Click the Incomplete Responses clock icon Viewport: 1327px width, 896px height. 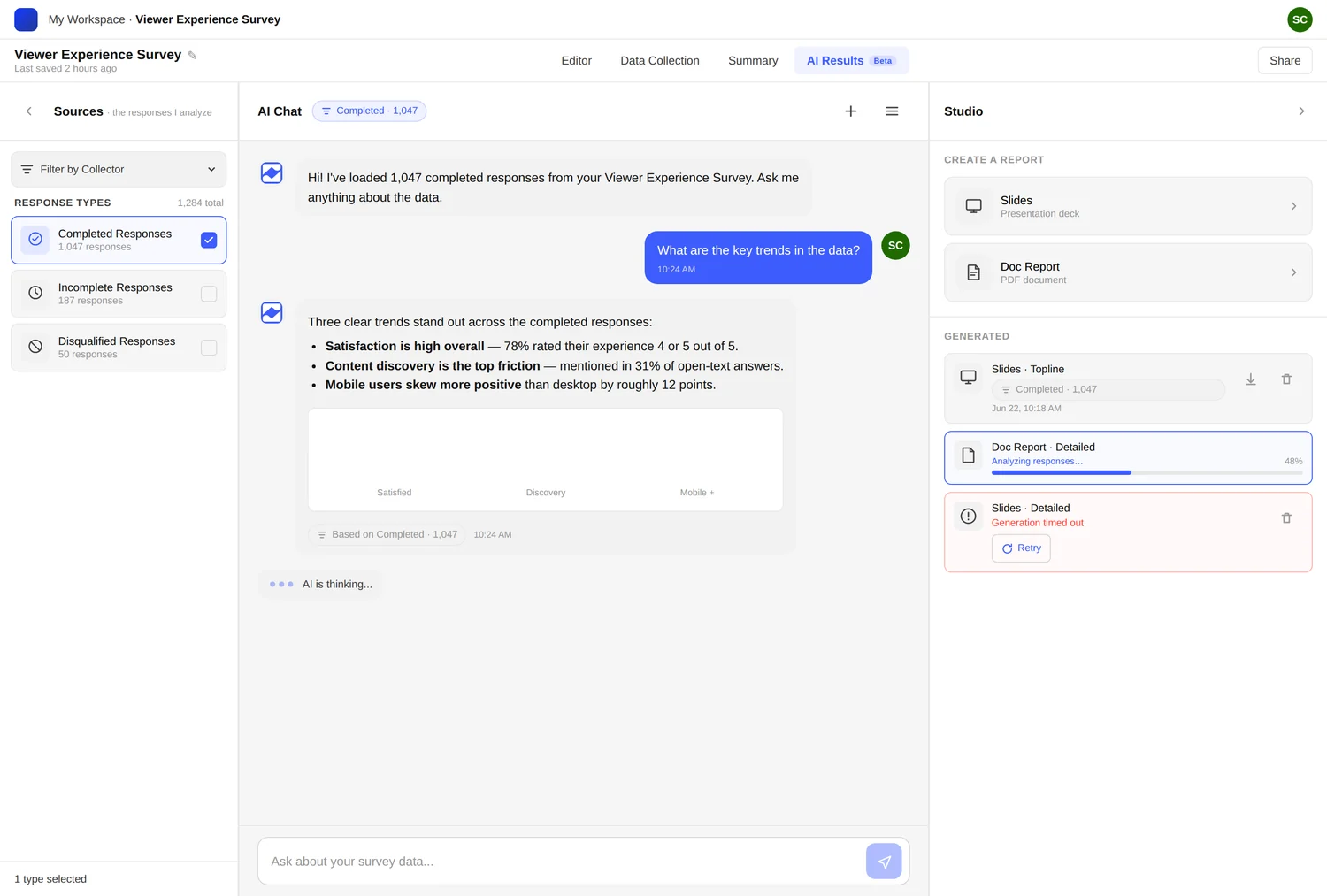coord(35,293)
